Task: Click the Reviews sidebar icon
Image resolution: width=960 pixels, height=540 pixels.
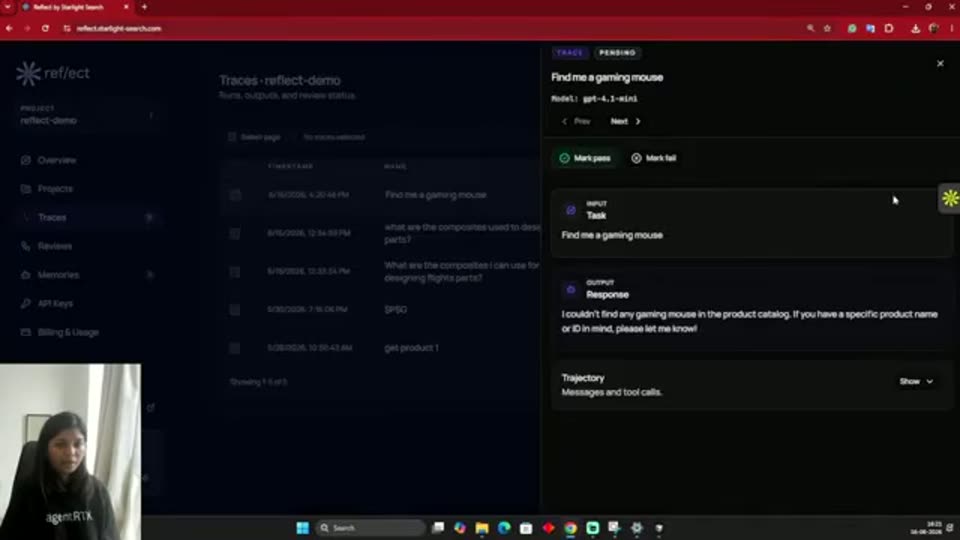Action: [x=26, y=246]
